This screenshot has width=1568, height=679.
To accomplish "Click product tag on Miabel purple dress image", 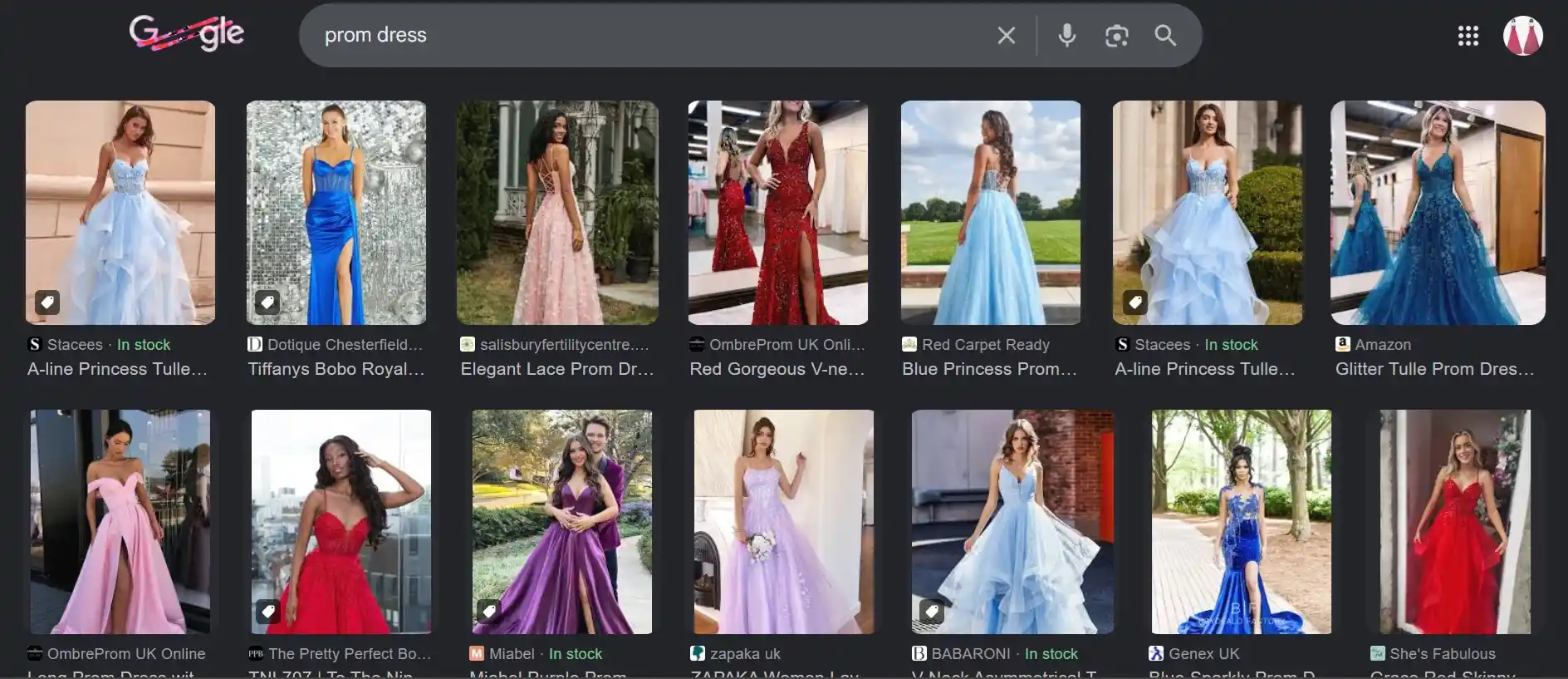I will click(x=490, y=612).
